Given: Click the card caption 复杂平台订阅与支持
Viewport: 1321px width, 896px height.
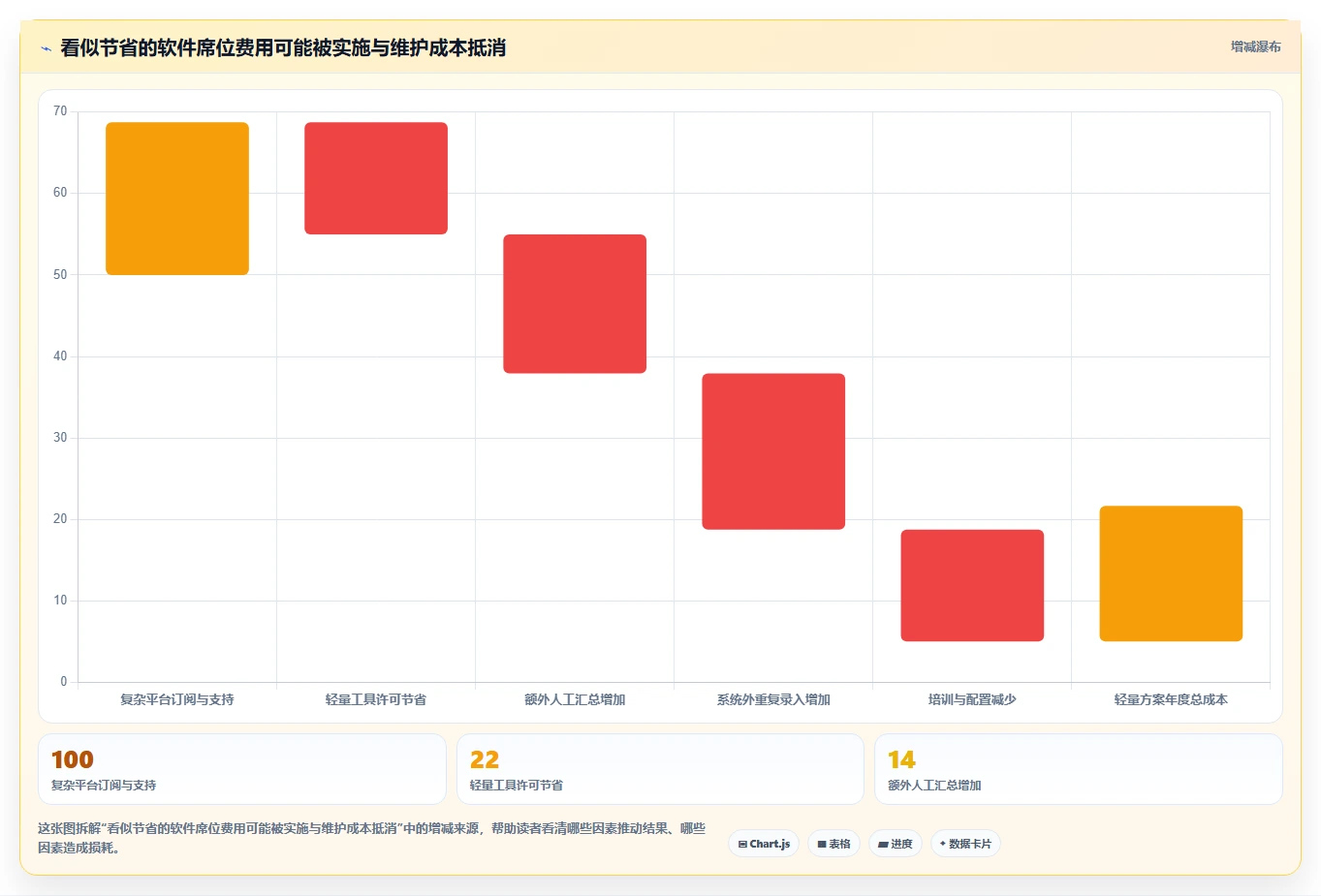Looking at the screenshot, I should (x=104, y=786).
